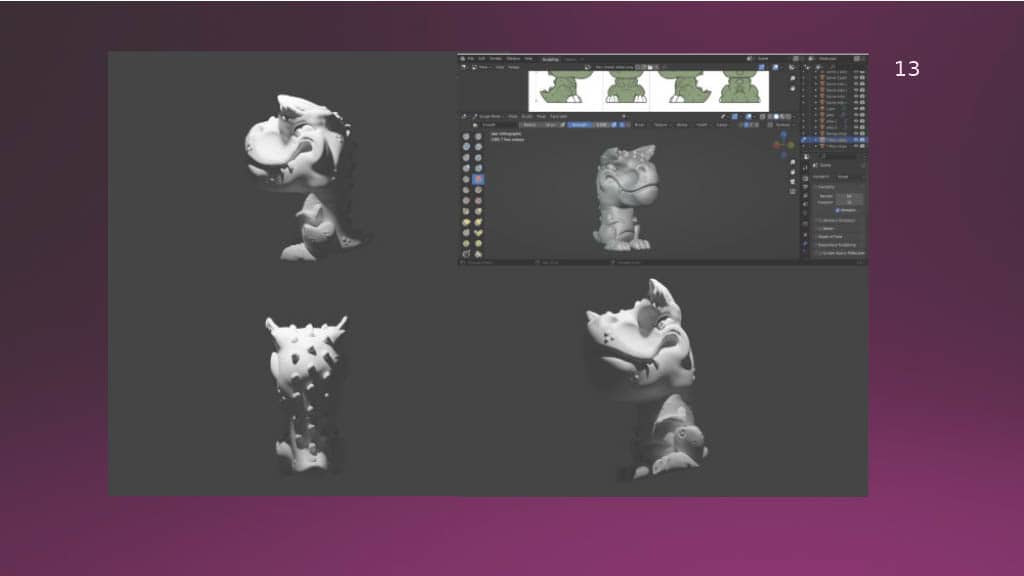Screen dimensions: 1024x576
Task: Switch perspective/orthographic with the viewport grid icon
Action: (x=793, y=192)
